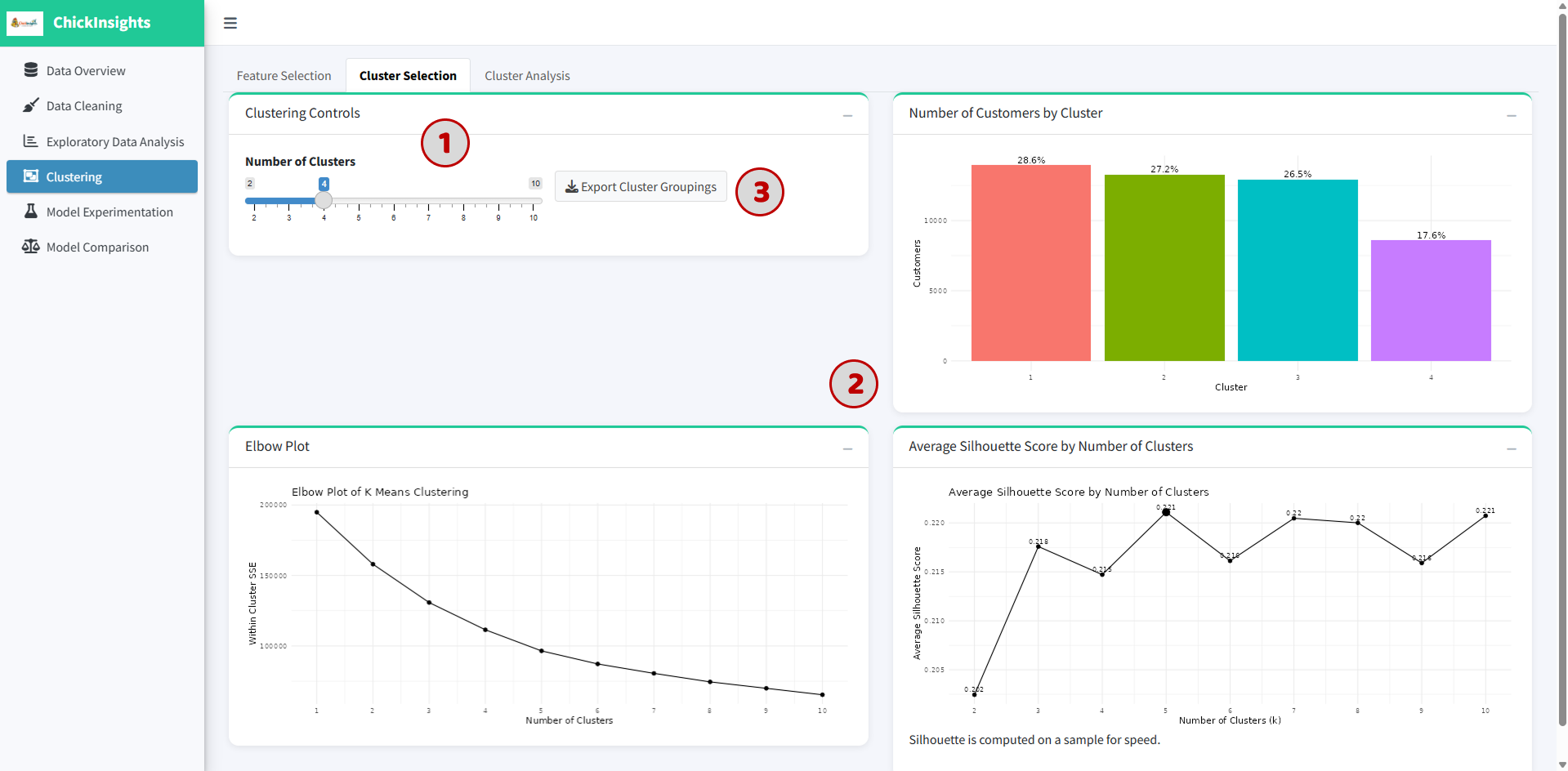Click the Data Overview database icon
This screenshot has width=1568, height=771.
coord(31,70)
